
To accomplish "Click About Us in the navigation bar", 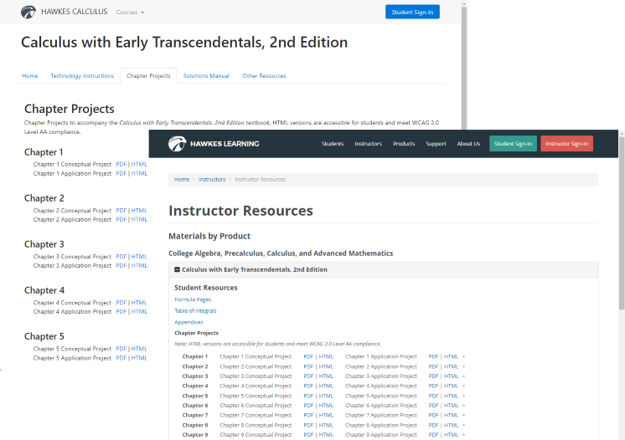I will click(x=468, y=144).
